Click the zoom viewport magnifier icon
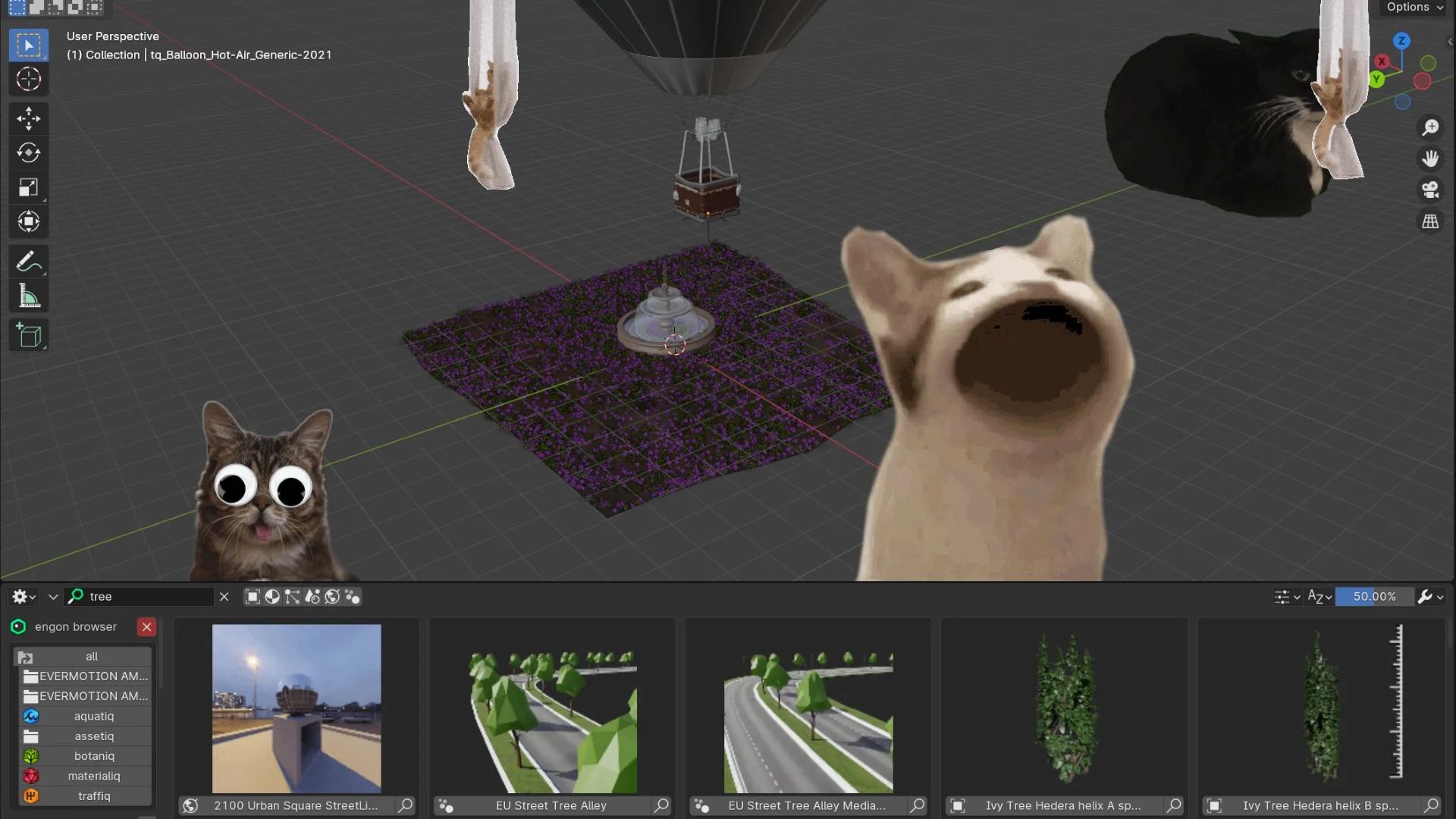1456x819 pixels. pos(1430,127)
